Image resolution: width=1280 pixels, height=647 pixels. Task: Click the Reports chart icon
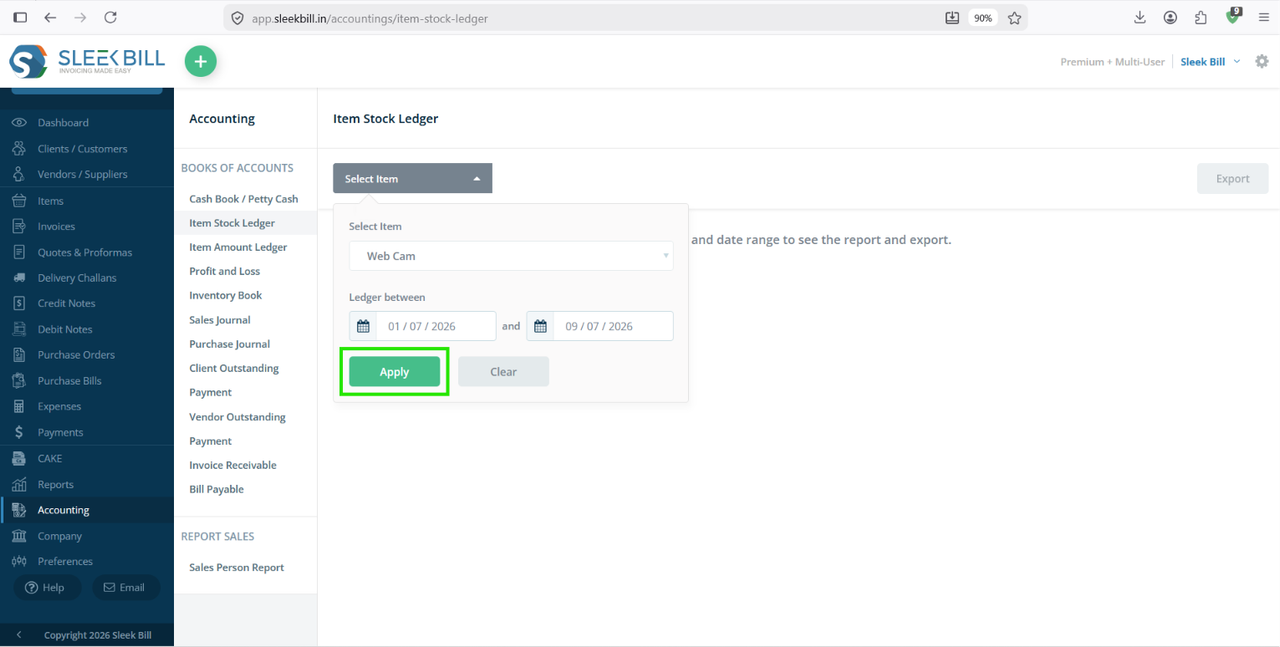[19, 484]
